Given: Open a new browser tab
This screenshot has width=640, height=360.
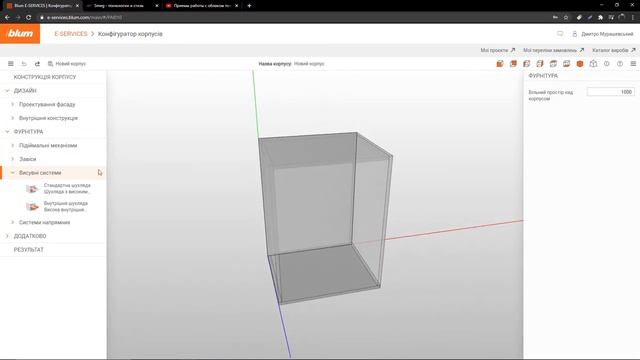Looking at the screenshot, I should tap(249, 6).
